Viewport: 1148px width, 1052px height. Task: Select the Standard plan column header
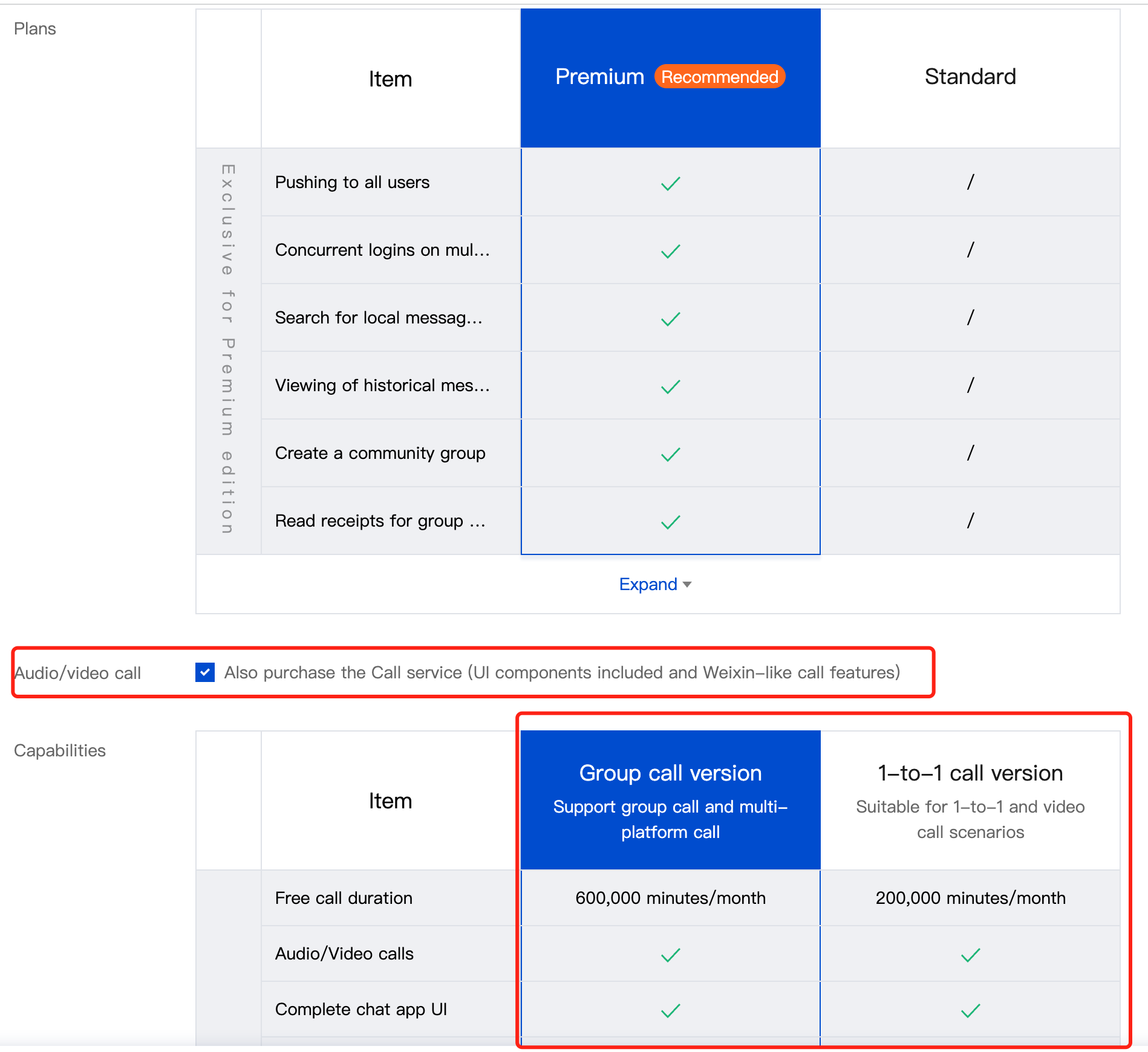pyautogui.click(x=970, y=77)
